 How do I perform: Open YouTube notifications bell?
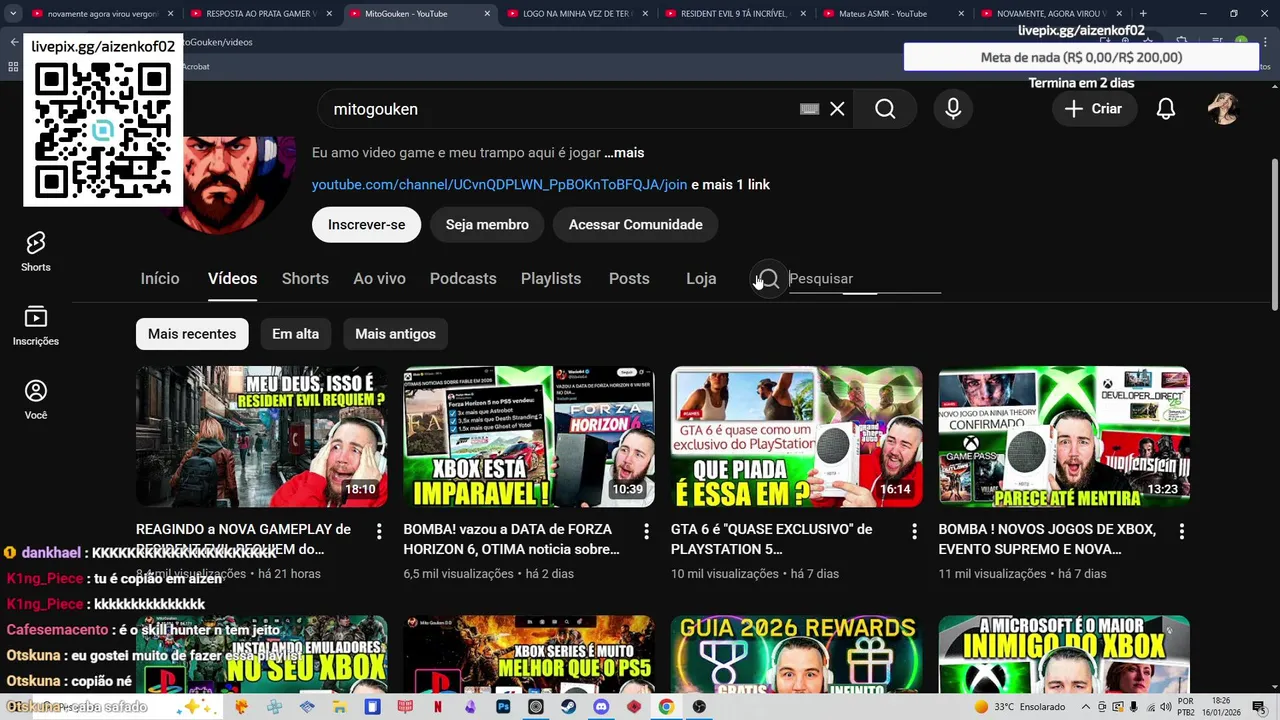click(1166, 109)
